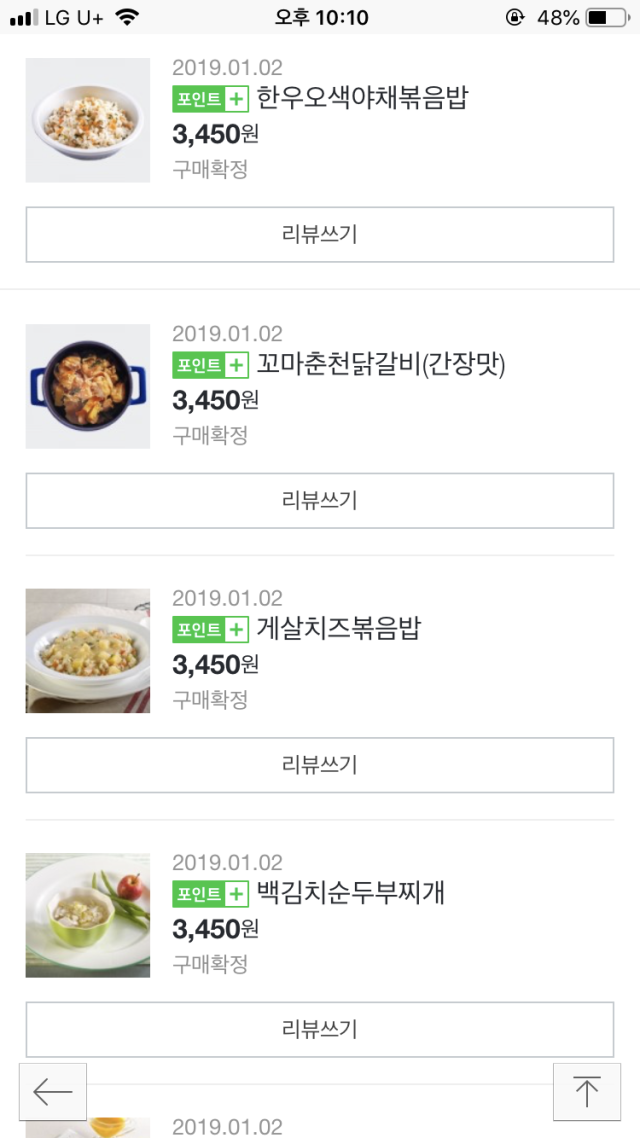640x1138 pixels.
Task: Open the 백김치순두부찌개 product photo
Action: click(88, 915)
